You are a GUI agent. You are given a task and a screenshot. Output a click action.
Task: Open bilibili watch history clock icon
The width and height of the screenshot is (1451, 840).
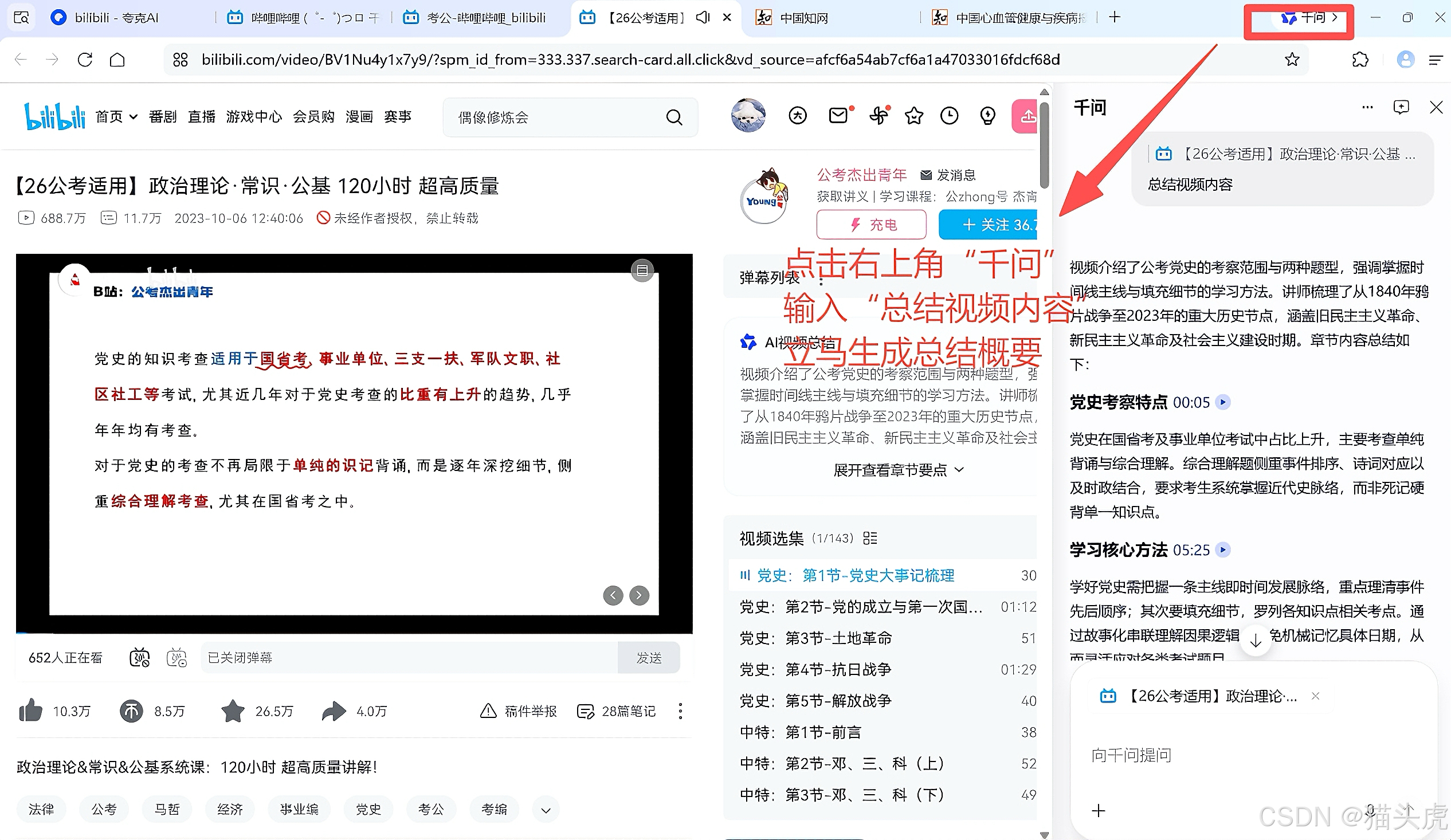tap(949, 116)
